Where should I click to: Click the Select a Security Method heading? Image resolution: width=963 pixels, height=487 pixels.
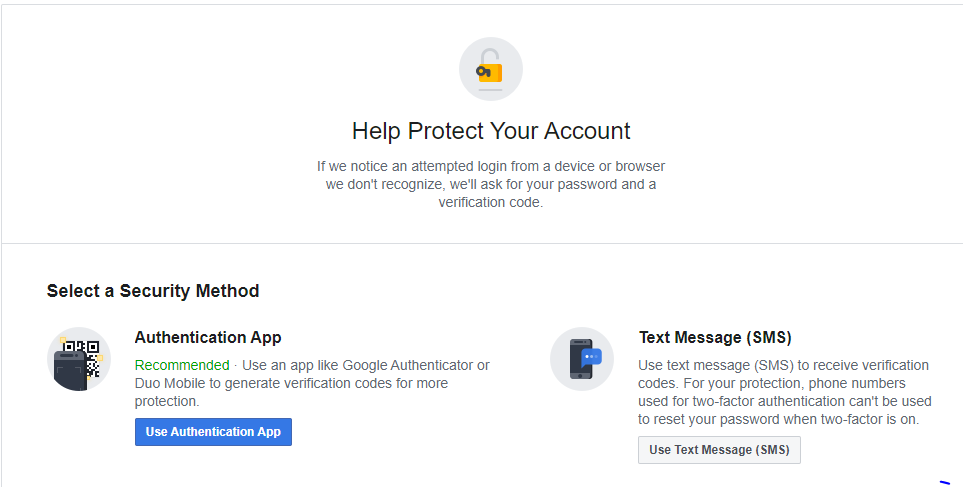[x=153, y=291]
